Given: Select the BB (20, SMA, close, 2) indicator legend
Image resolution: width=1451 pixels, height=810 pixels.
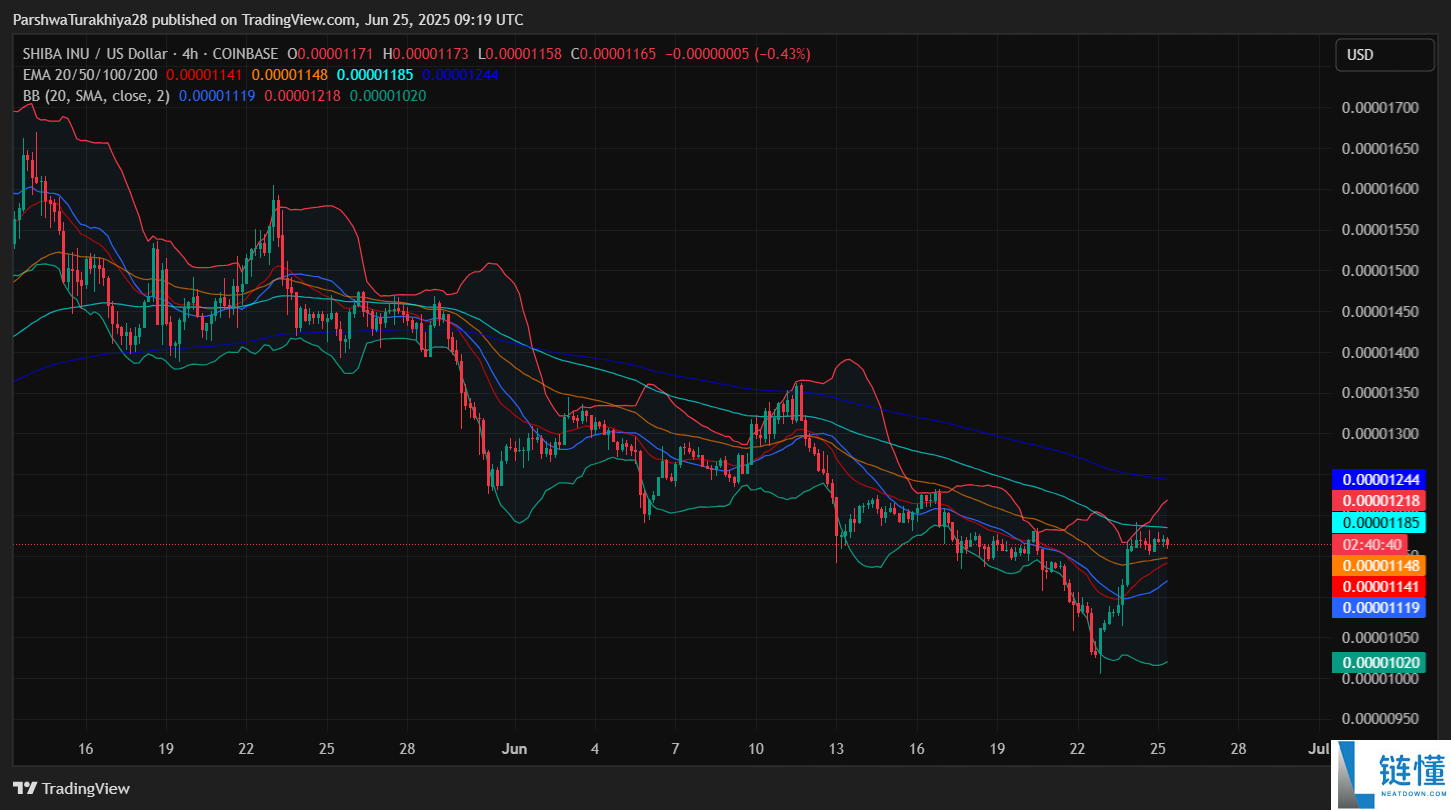Looking at the screenshot, I should [96, 96].
